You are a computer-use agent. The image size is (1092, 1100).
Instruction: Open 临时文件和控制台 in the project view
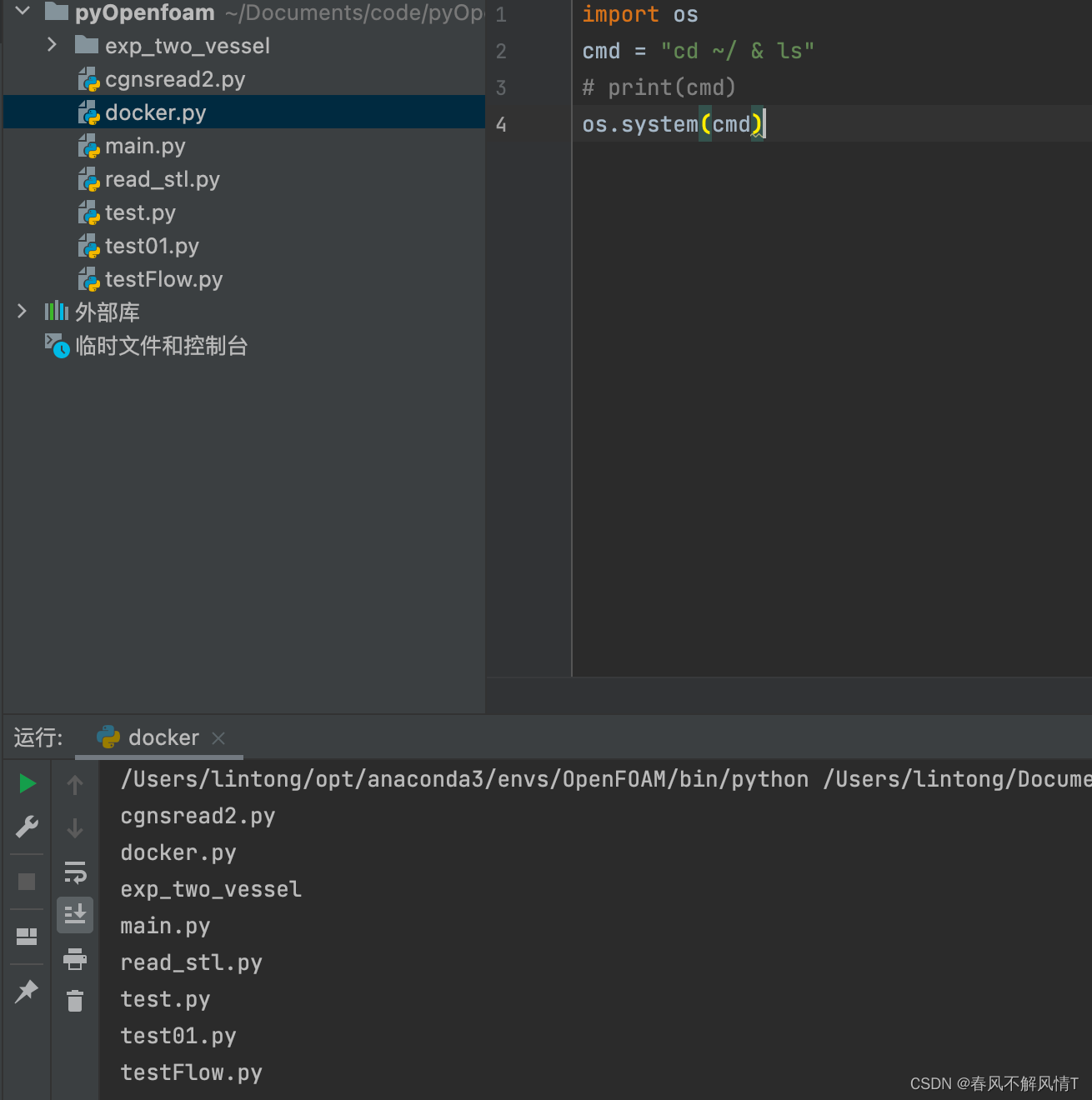163,345
